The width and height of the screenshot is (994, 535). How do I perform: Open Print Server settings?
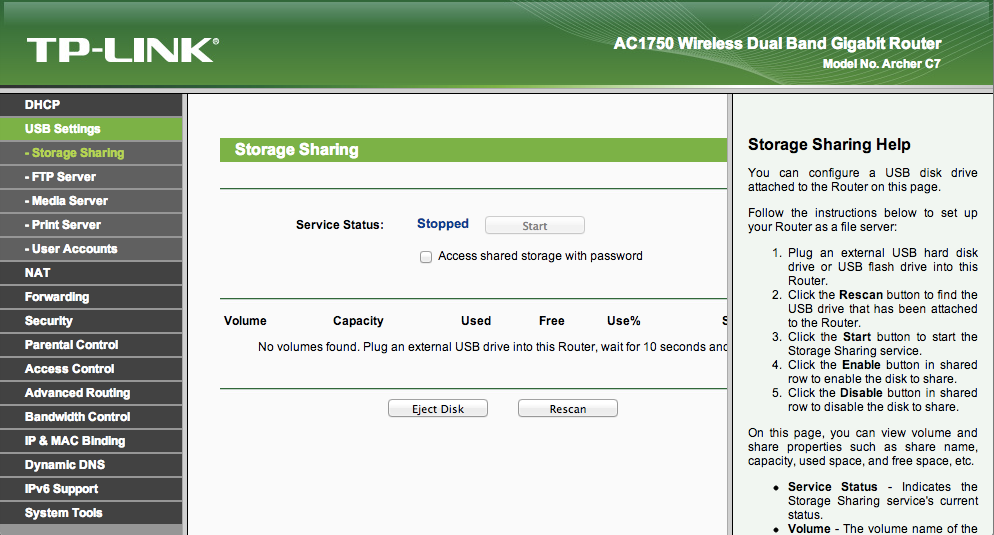(x=66, y=225)
